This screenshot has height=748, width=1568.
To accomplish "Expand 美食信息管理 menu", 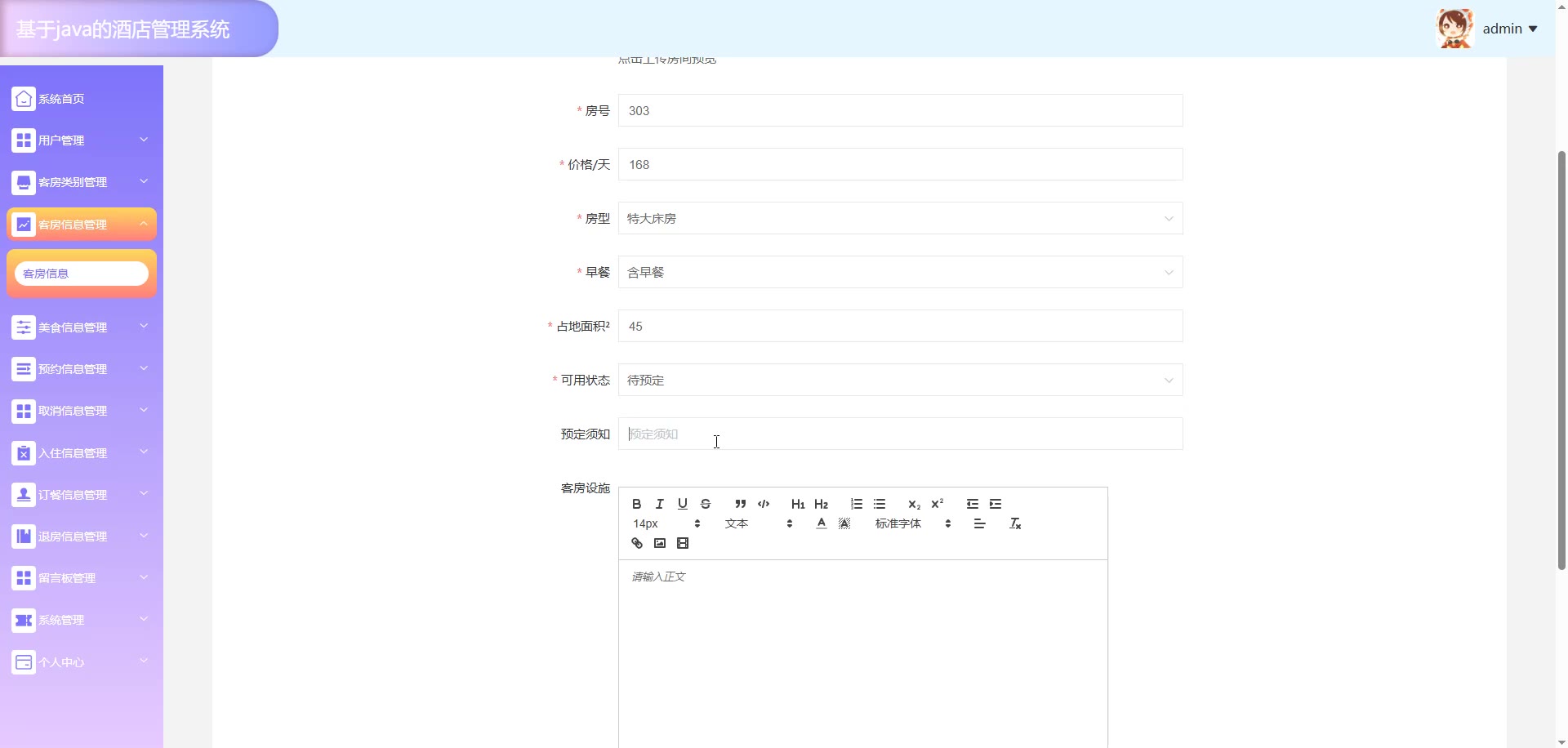I will click(x=82, y=327).
